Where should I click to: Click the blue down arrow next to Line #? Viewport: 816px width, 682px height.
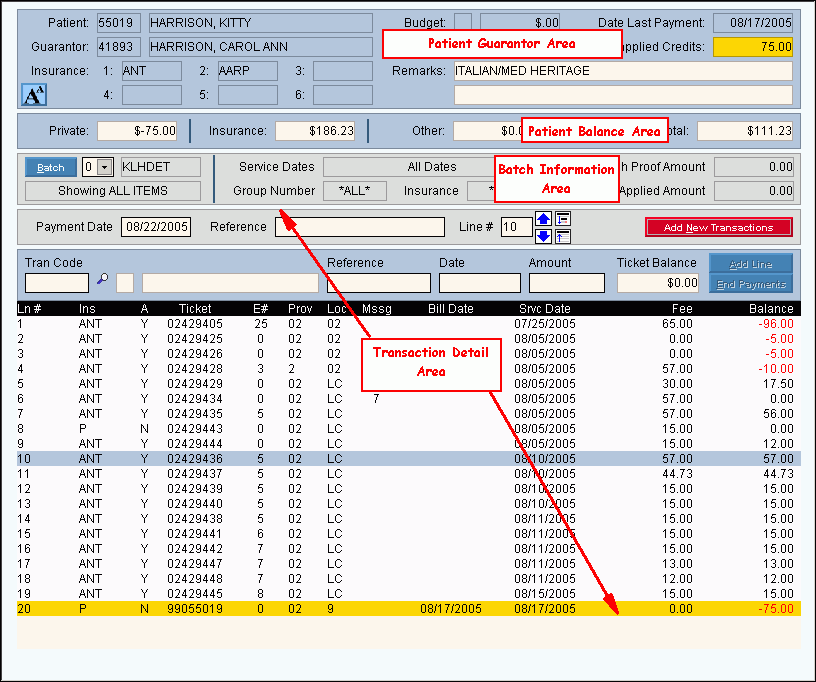[x=543, y=236]
